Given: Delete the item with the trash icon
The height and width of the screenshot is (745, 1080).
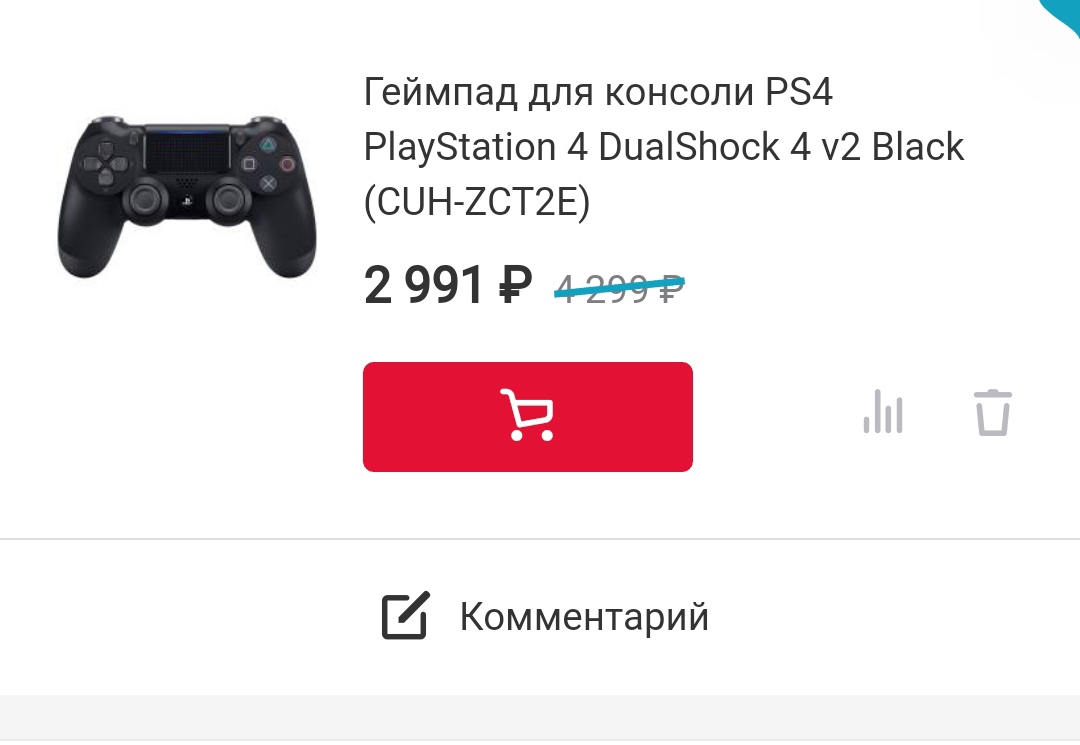Looking at the screenshot, I should click(993, 412).
